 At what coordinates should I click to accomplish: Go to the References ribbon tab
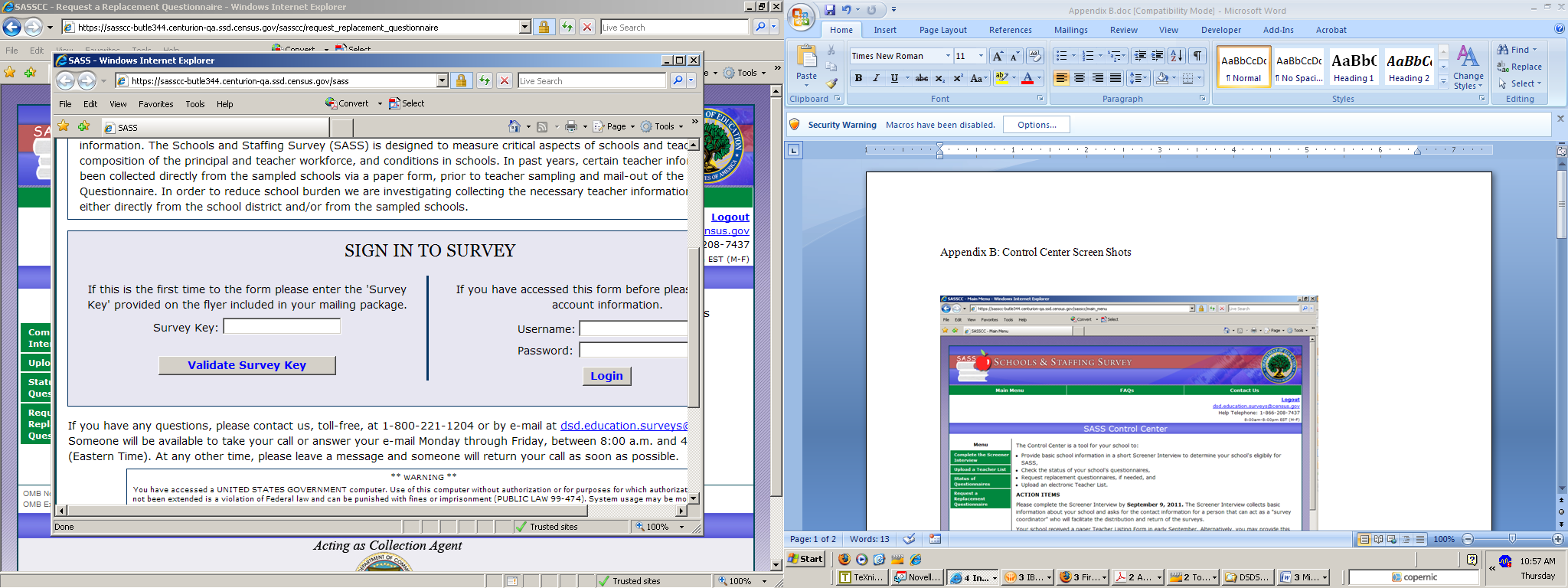pyautogui.click(x=1010, y=30)
